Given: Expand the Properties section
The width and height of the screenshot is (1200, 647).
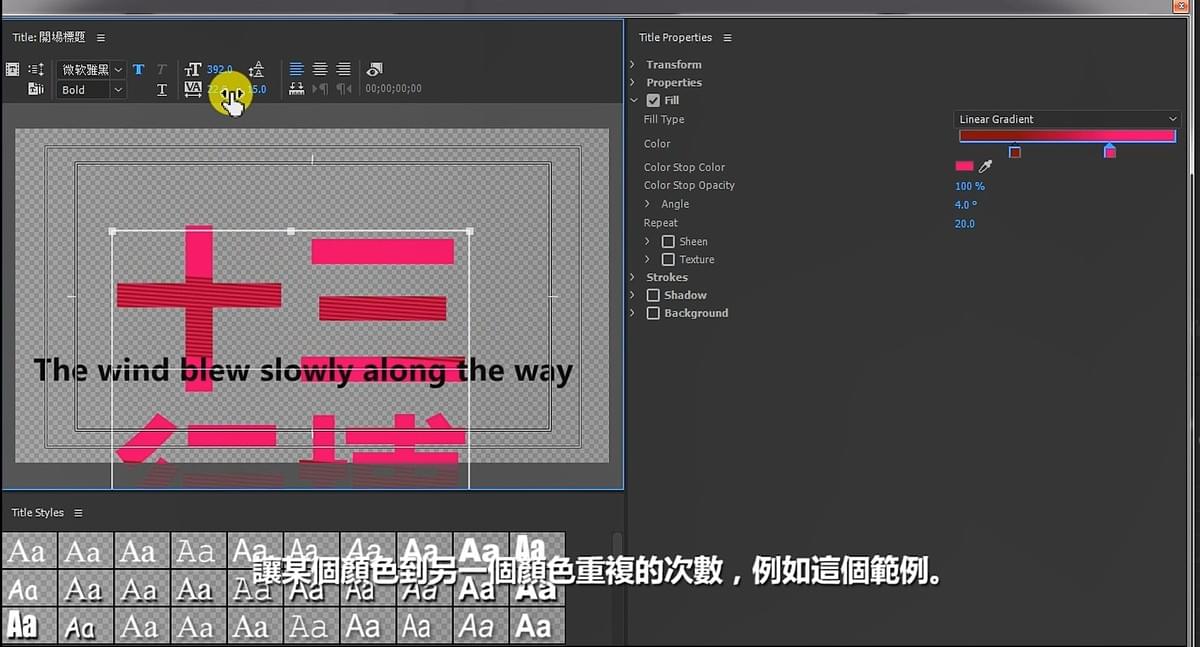Looking at the screenshot, I should point(633,83).
